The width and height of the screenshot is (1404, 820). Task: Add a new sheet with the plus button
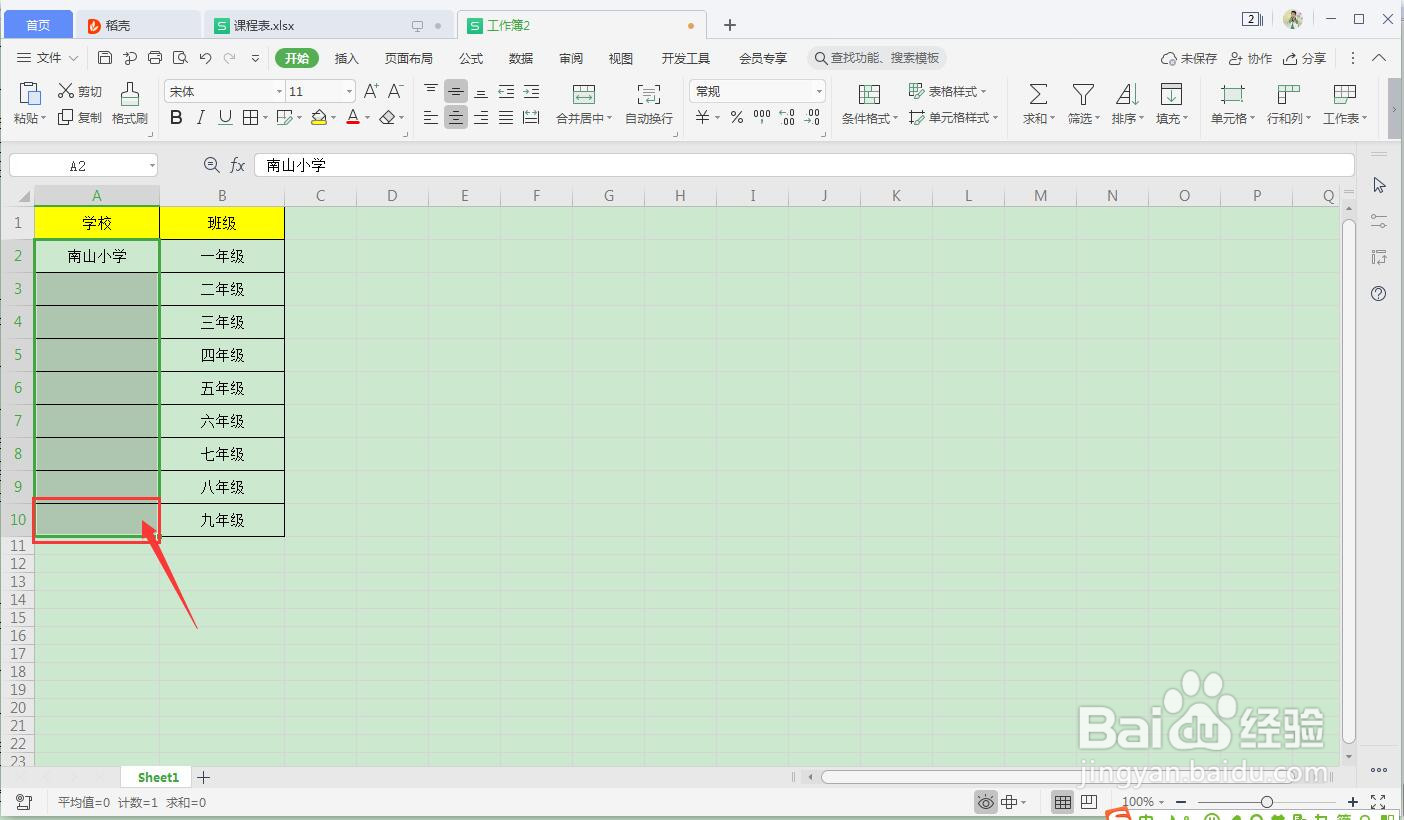(203, 776)
